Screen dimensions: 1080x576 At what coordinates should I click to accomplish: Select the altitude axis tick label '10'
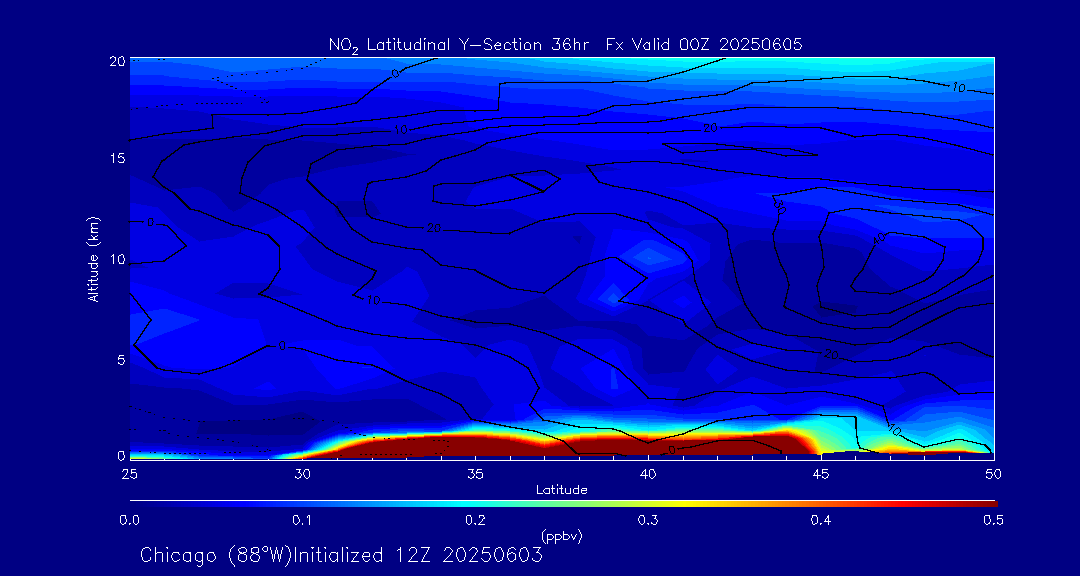pyautogui.click(x=117, y=259)
